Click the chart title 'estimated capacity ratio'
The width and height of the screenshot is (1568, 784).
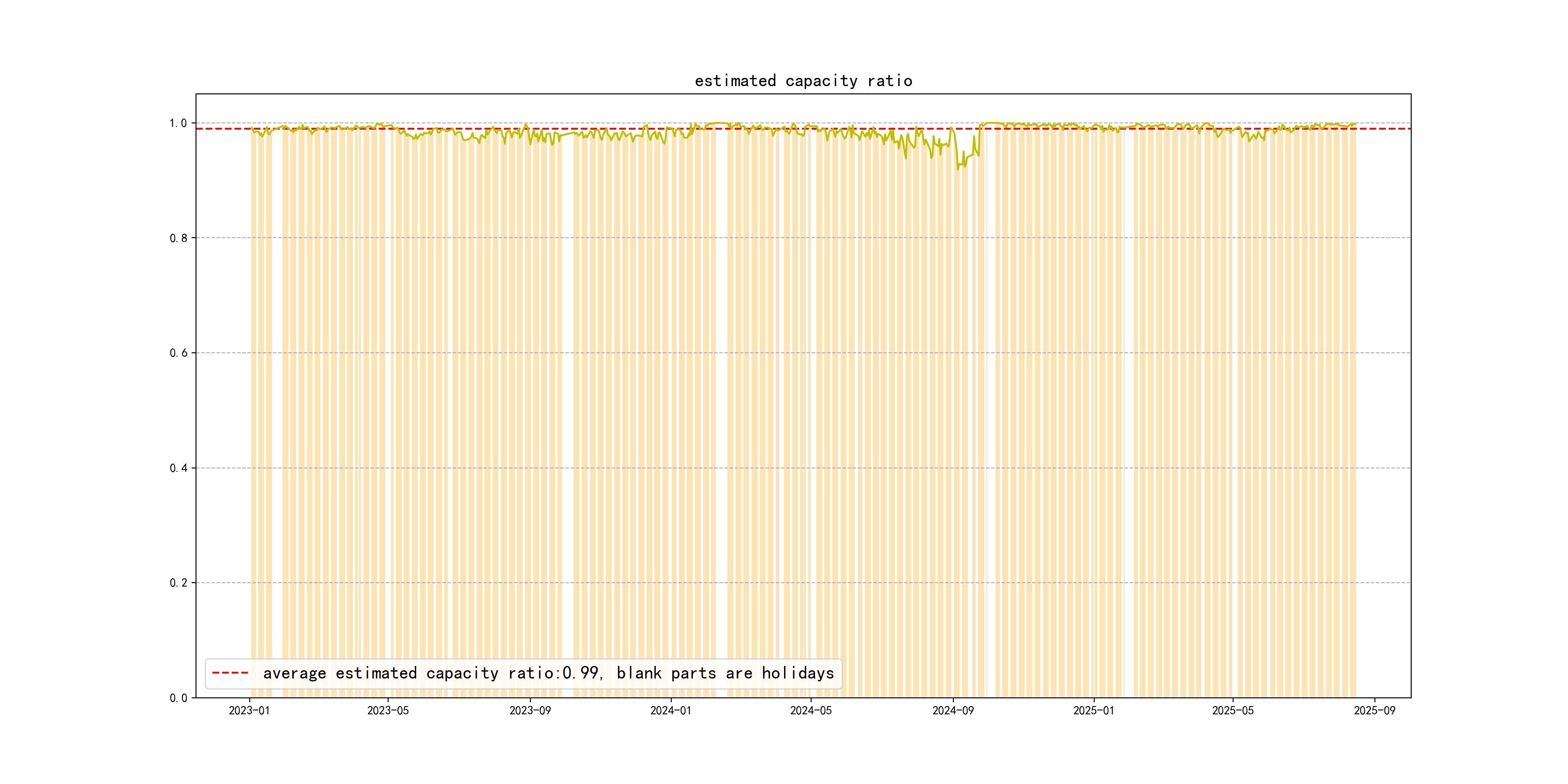[x=803, y=81]
